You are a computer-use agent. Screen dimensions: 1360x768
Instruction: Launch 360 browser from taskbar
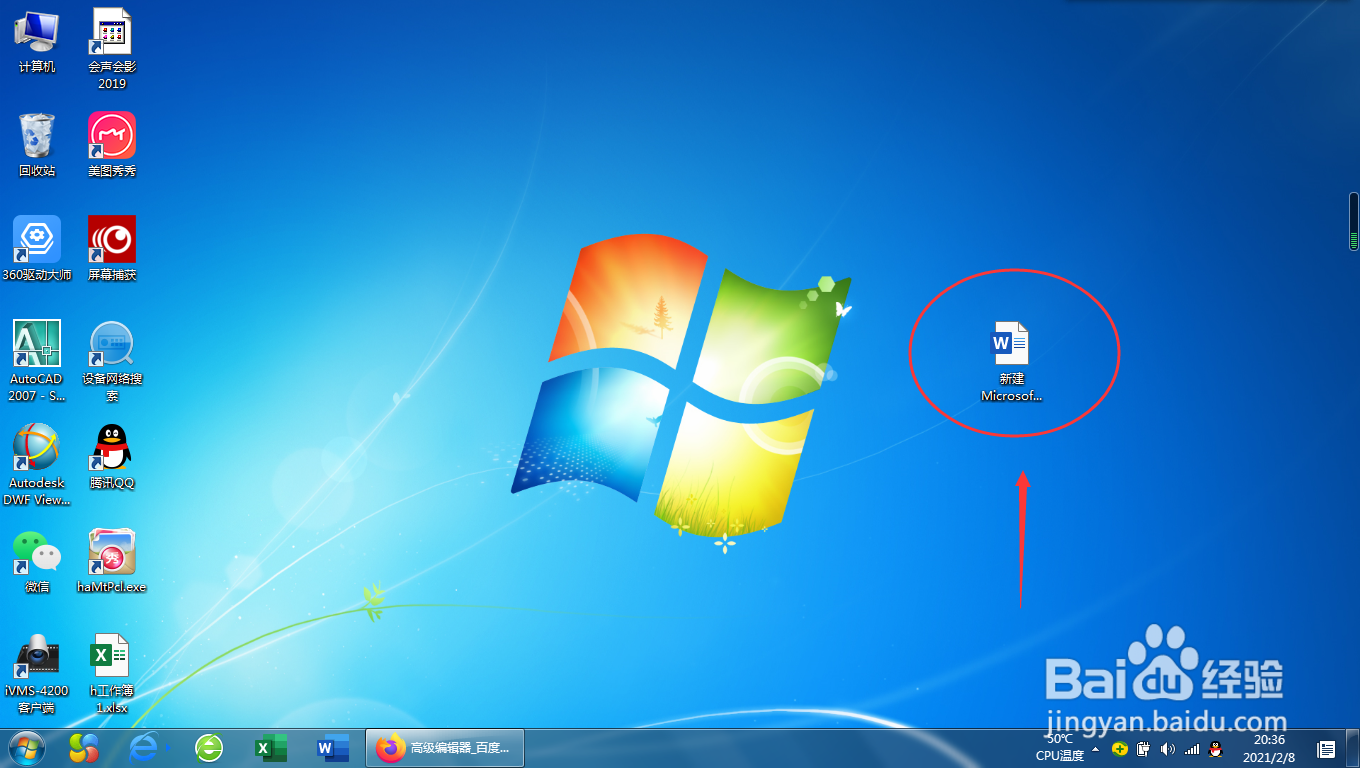coord(209,748)
